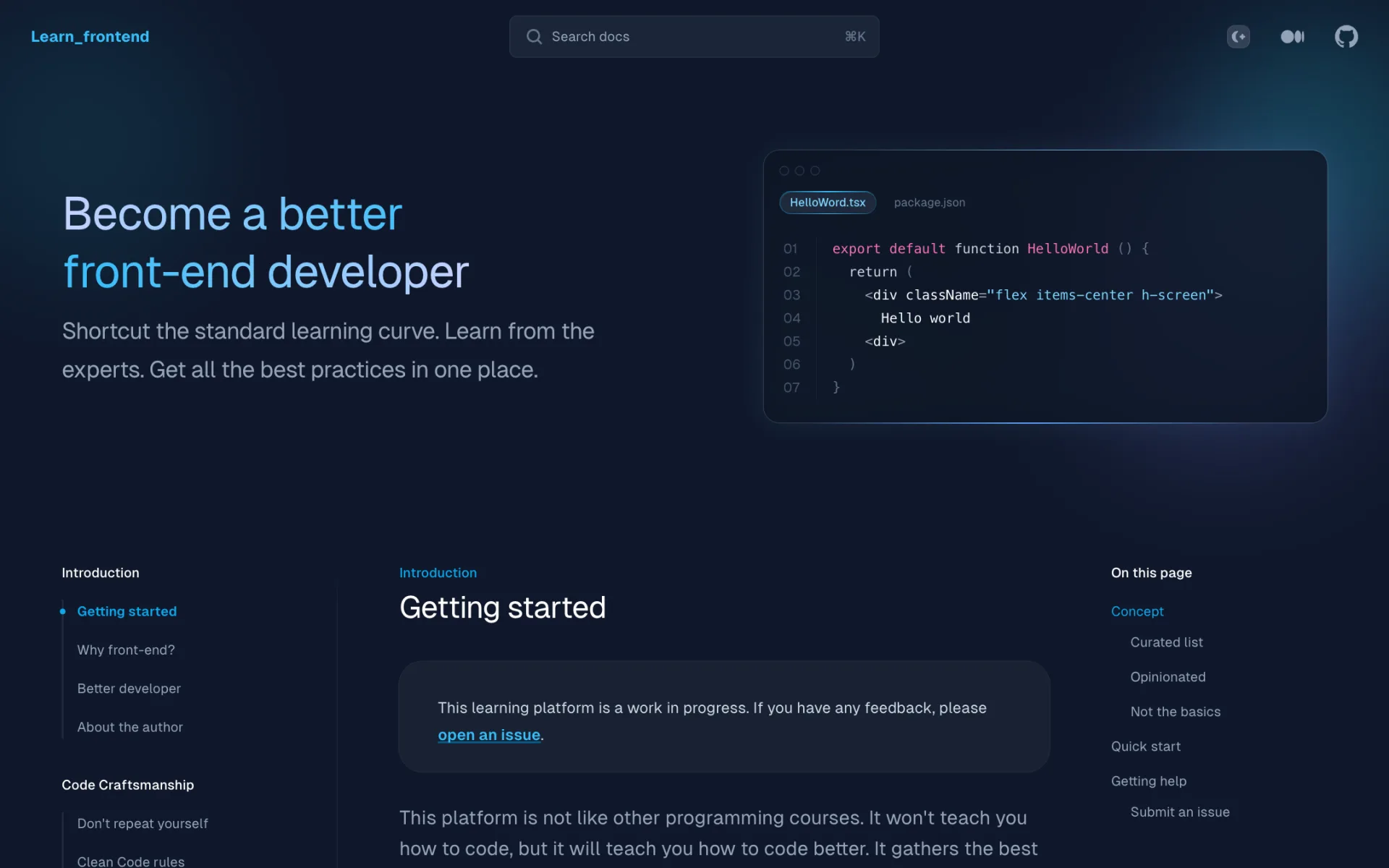Follow the open an issue link
This screenshot has height=868, width=1389.
click(489, 735)
